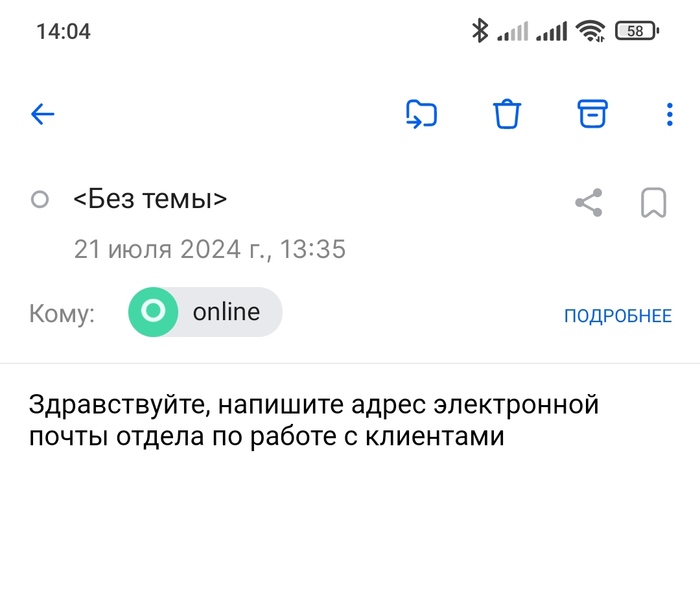This screenshot has width=700, height=595.
Task: Expand details via ПОДРОБНЕЕ
Action: [617, 316]
